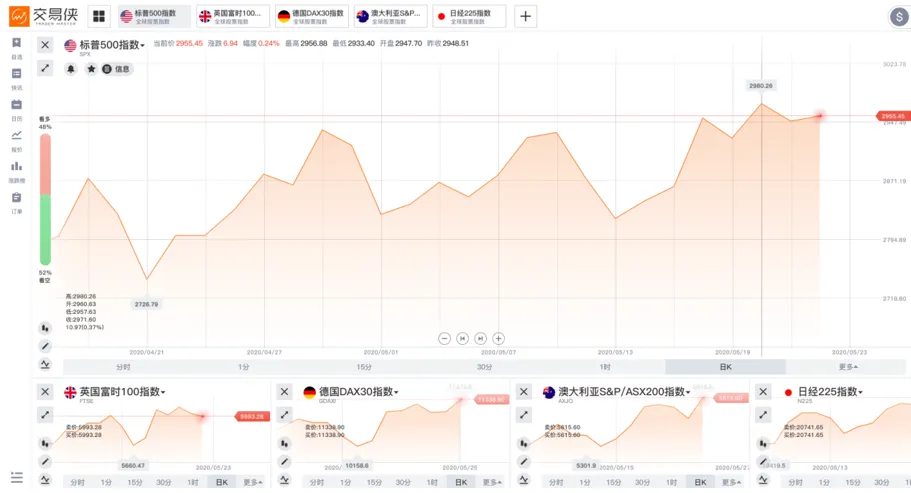Select 15分 timeframe on main chart
Screen dimensions: 911x493
click(x=364, y=367)
